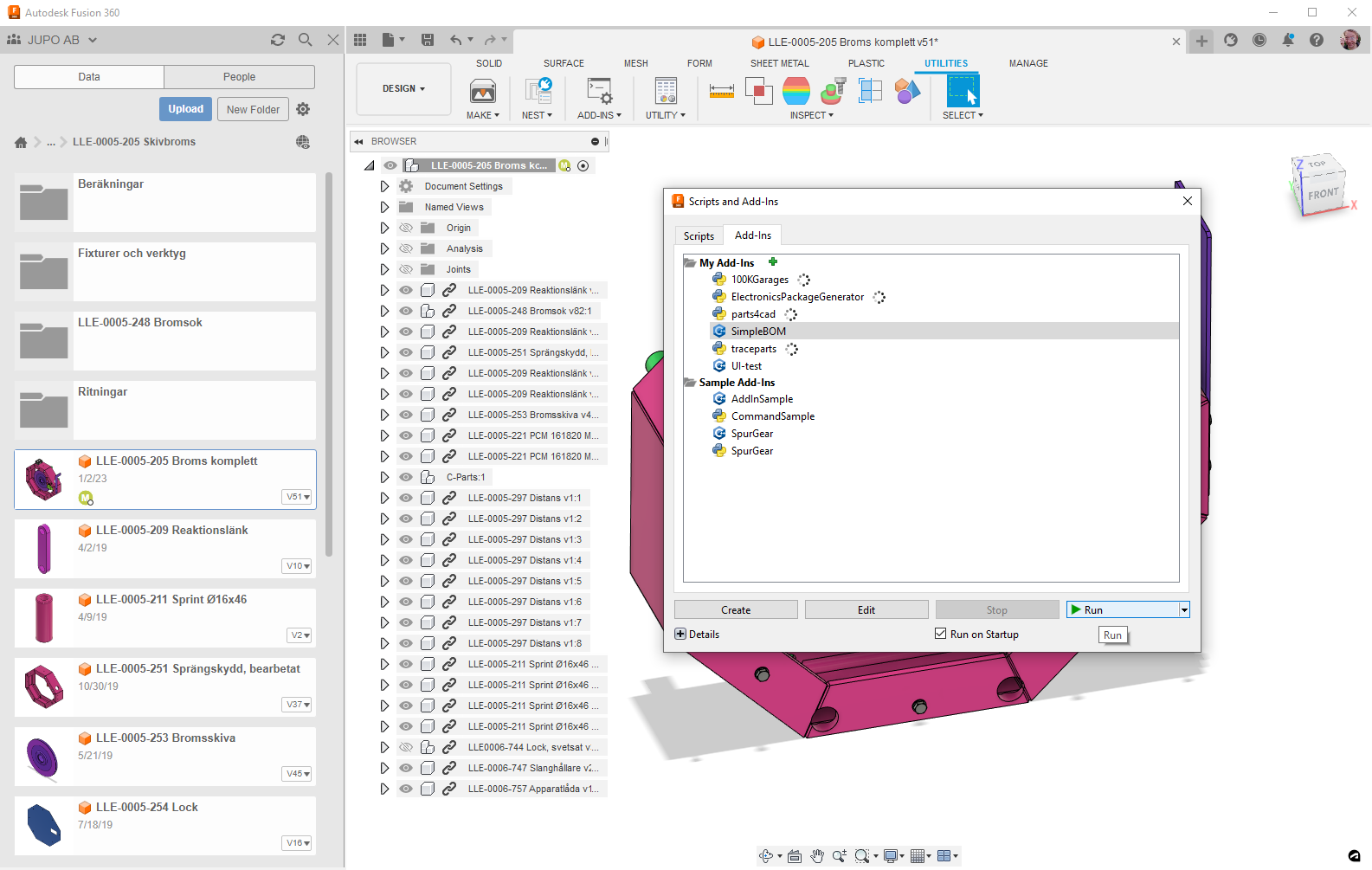Go to data panel home
This screenshot has width=1372, height=870.
point(21,142)
